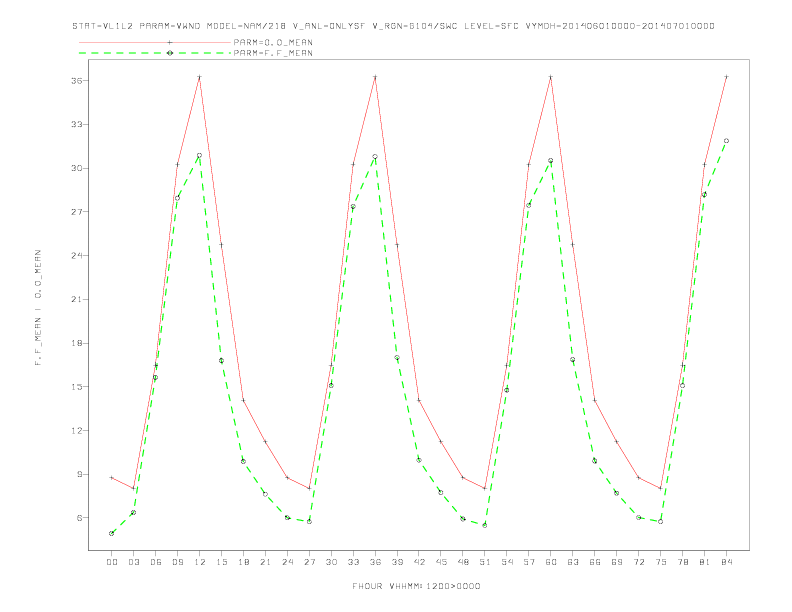
Task: Click green circle data point at hour 27
Action: point(309,522)
